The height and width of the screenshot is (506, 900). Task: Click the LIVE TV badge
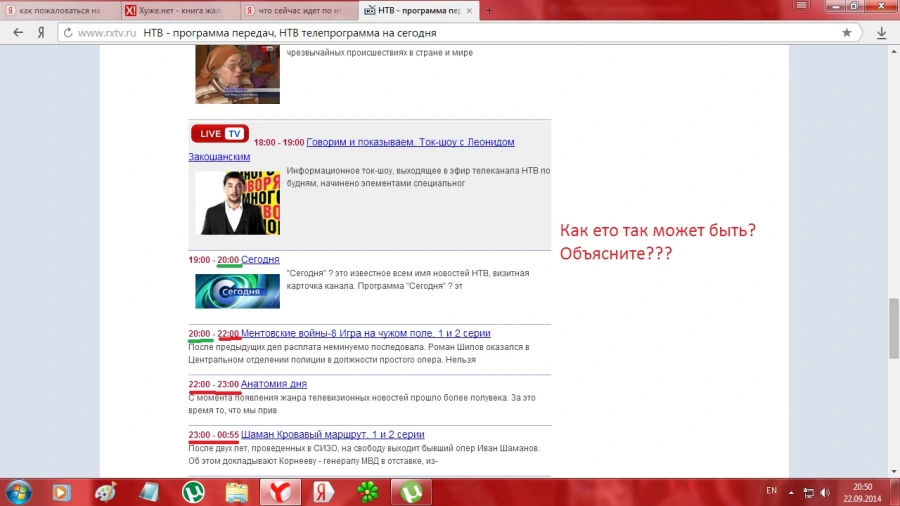(x=220, y=134)
